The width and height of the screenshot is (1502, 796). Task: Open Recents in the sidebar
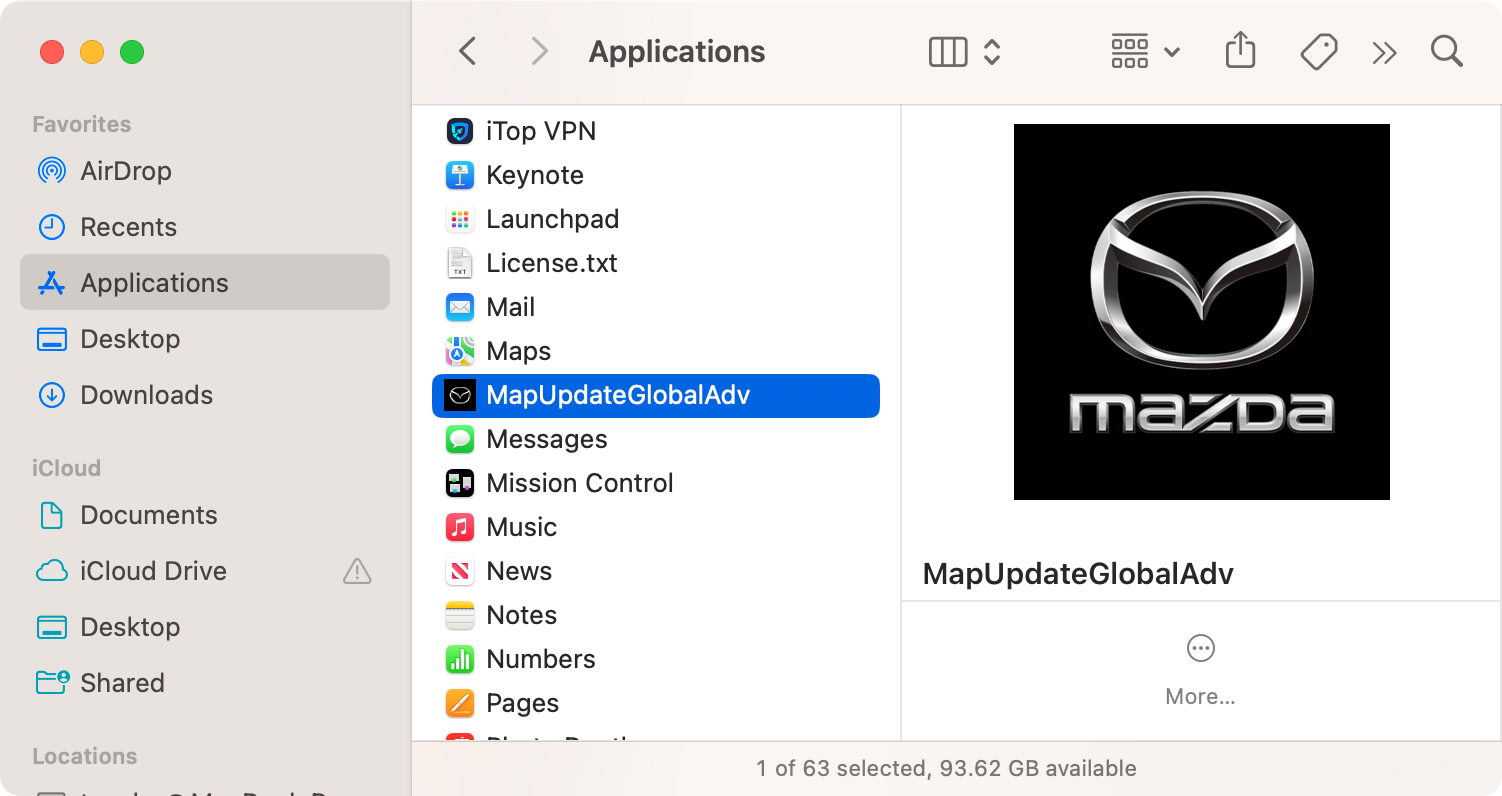(x=205, y=227)
